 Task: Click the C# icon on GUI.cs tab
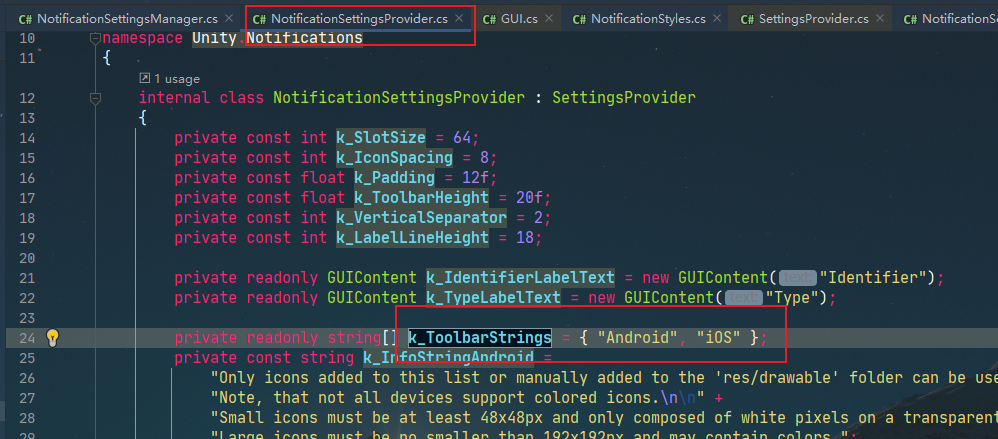489,19
